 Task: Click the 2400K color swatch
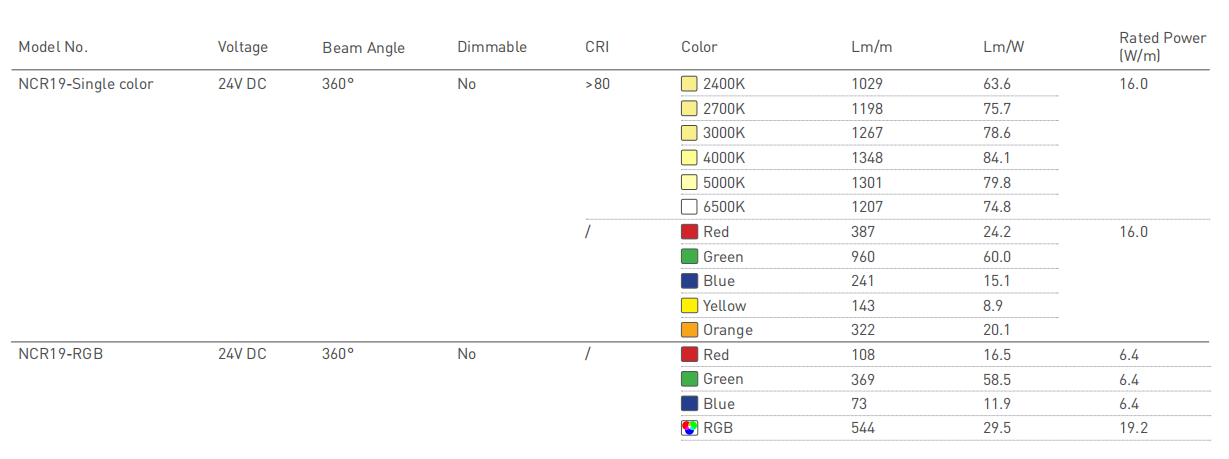[x=689, y=84]
